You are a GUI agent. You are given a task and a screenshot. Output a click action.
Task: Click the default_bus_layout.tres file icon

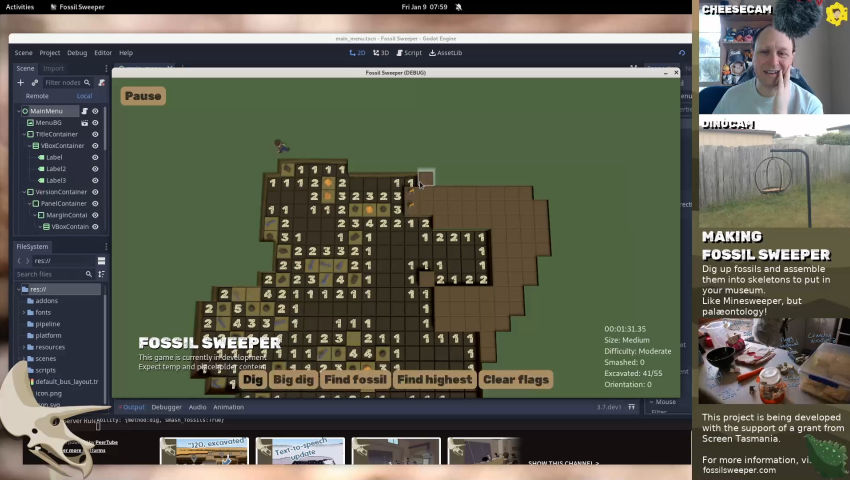[31, 382]
